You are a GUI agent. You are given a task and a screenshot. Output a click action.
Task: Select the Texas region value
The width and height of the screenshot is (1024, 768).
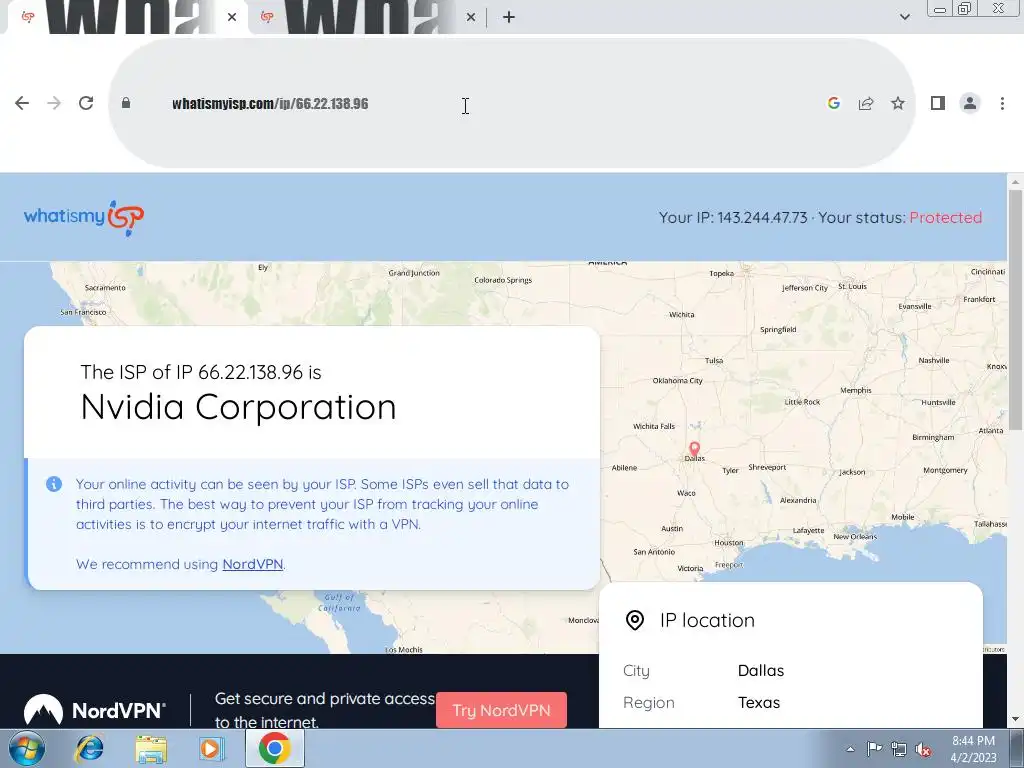pos(759,703)
